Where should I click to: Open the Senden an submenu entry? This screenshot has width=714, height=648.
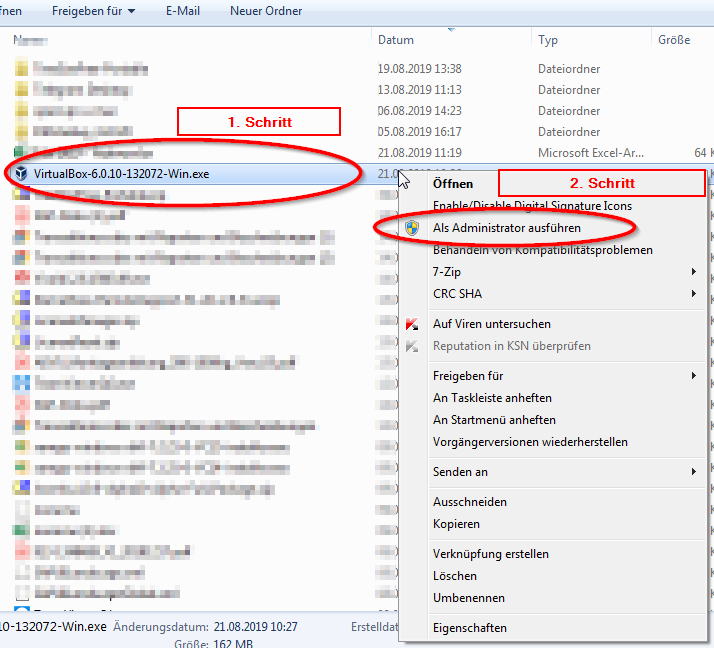(x=460, y=472)
